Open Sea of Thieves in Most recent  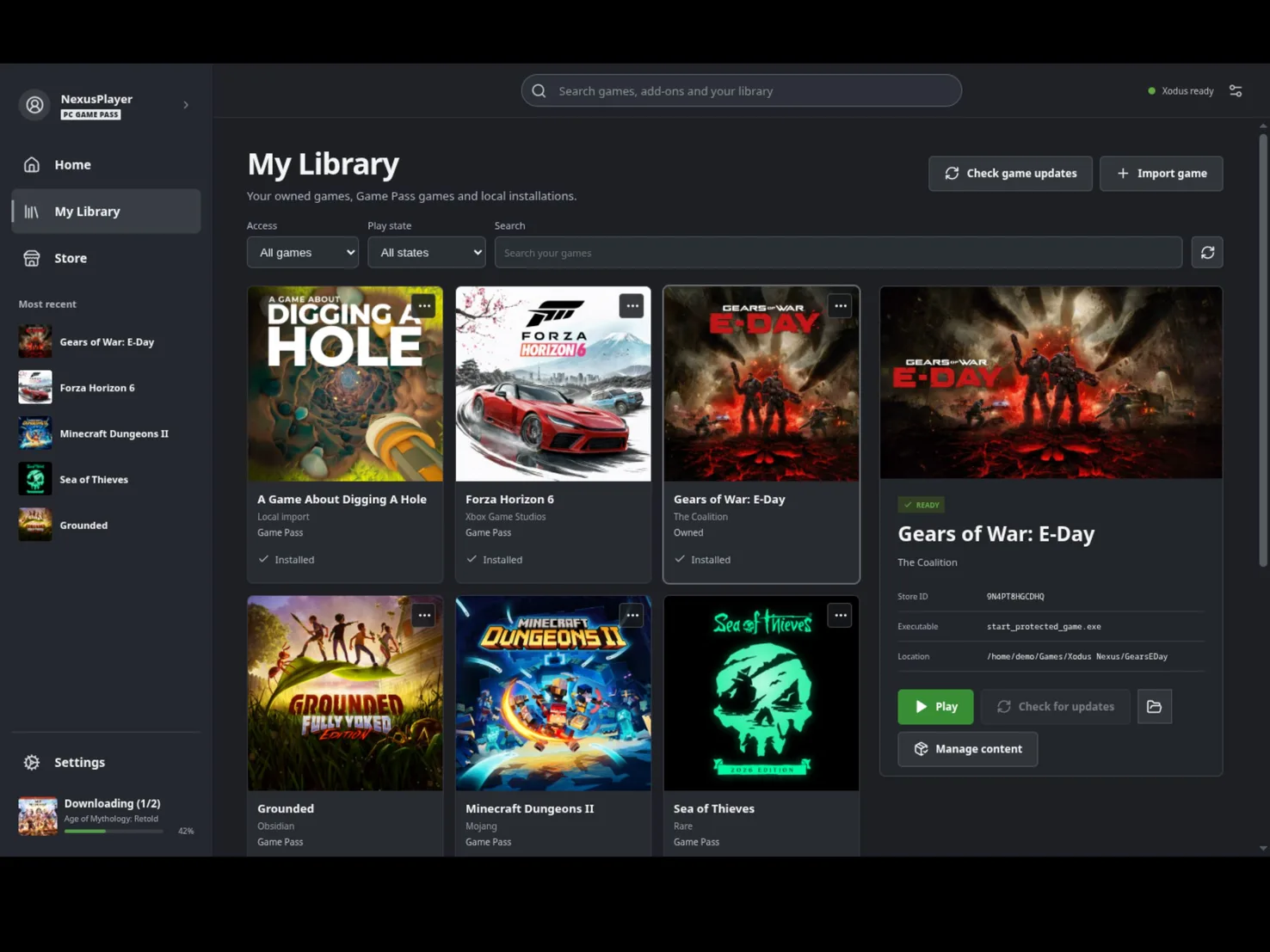pos(106,479)
